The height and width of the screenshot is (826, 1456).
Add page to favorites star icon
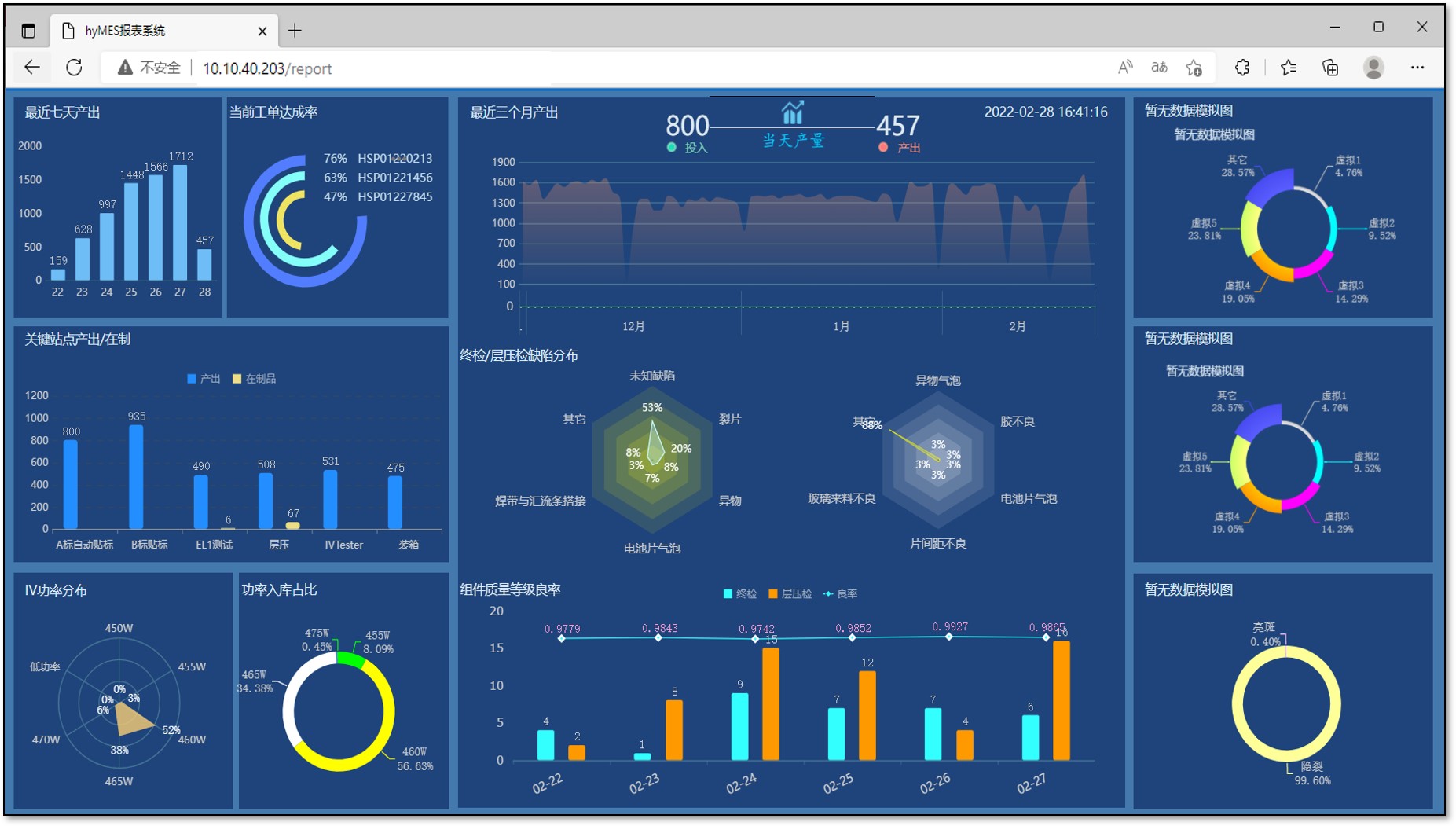point(1194,68)
